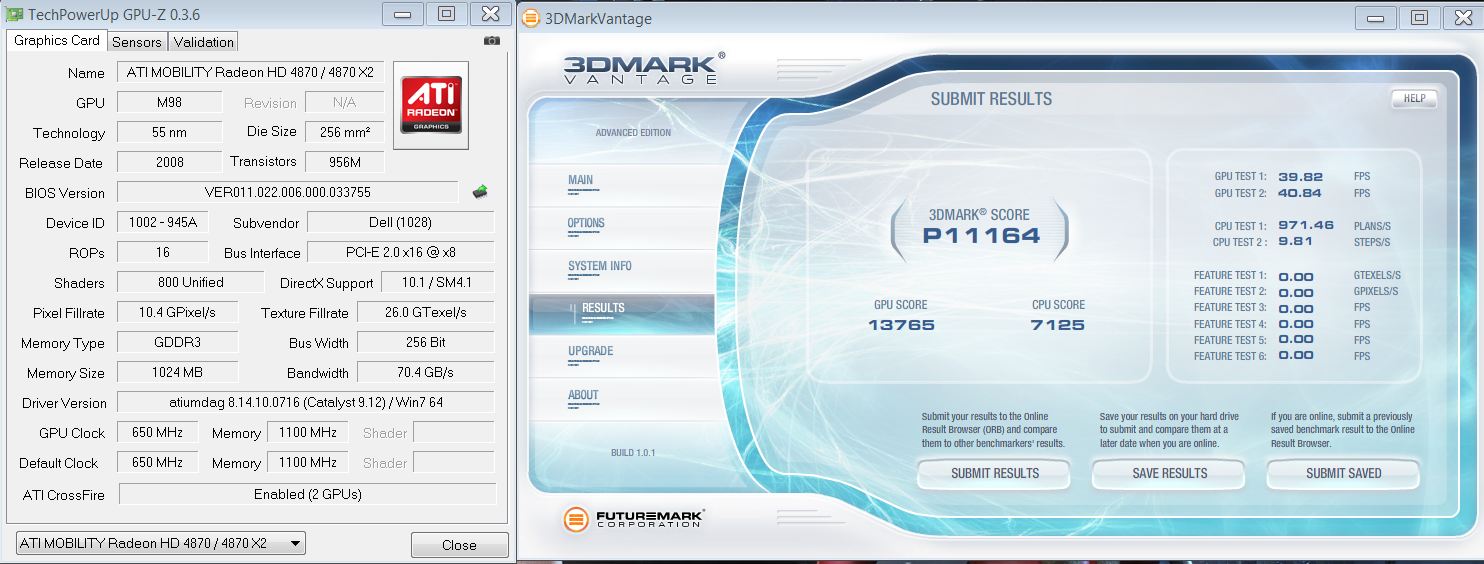Click the Driver Version field value
Screen dimensions: 1484x564
[306, 402]
